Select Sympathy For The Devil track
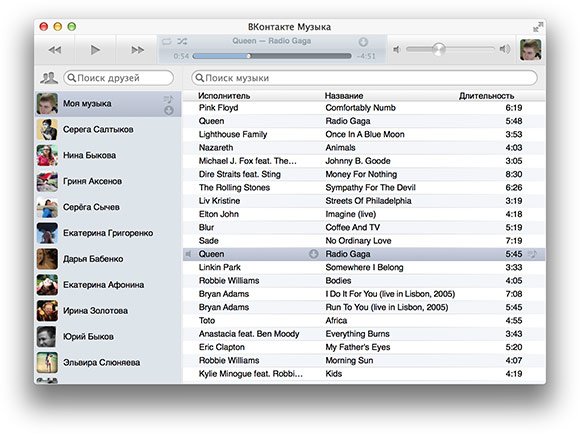 pos(364,188)
